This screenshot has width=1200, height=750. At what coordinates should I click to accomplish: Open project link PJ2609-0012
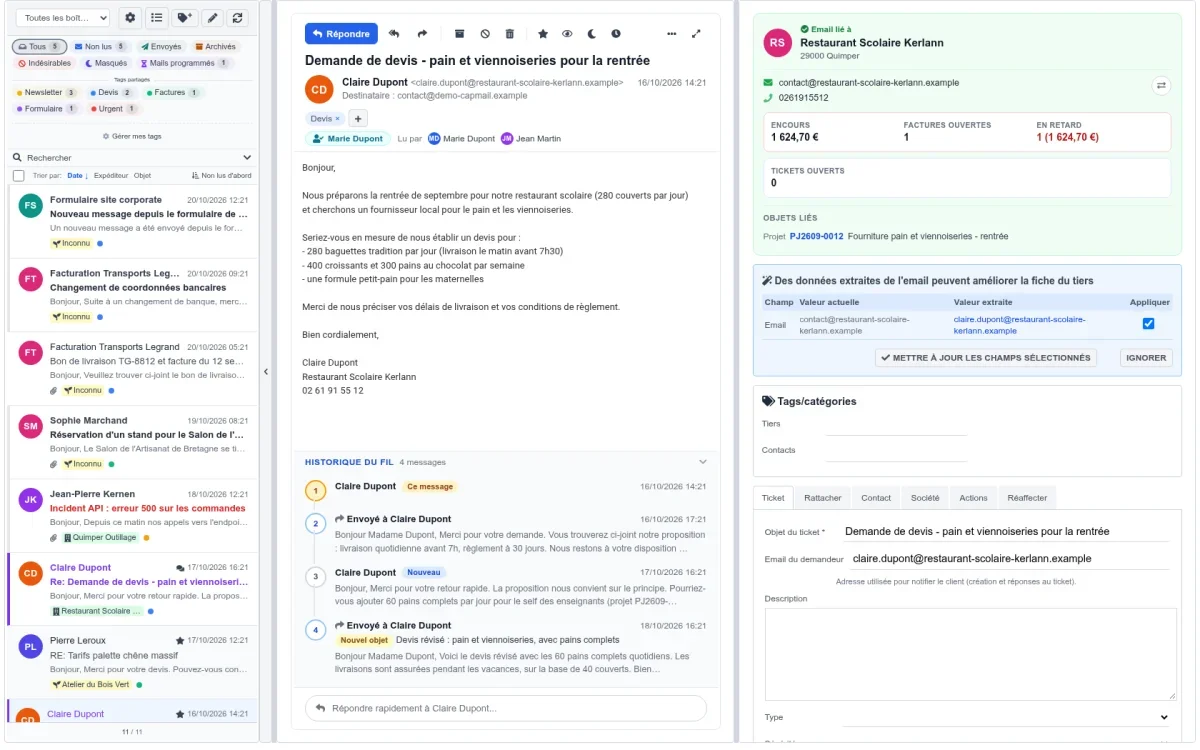[x=816, y=236]
